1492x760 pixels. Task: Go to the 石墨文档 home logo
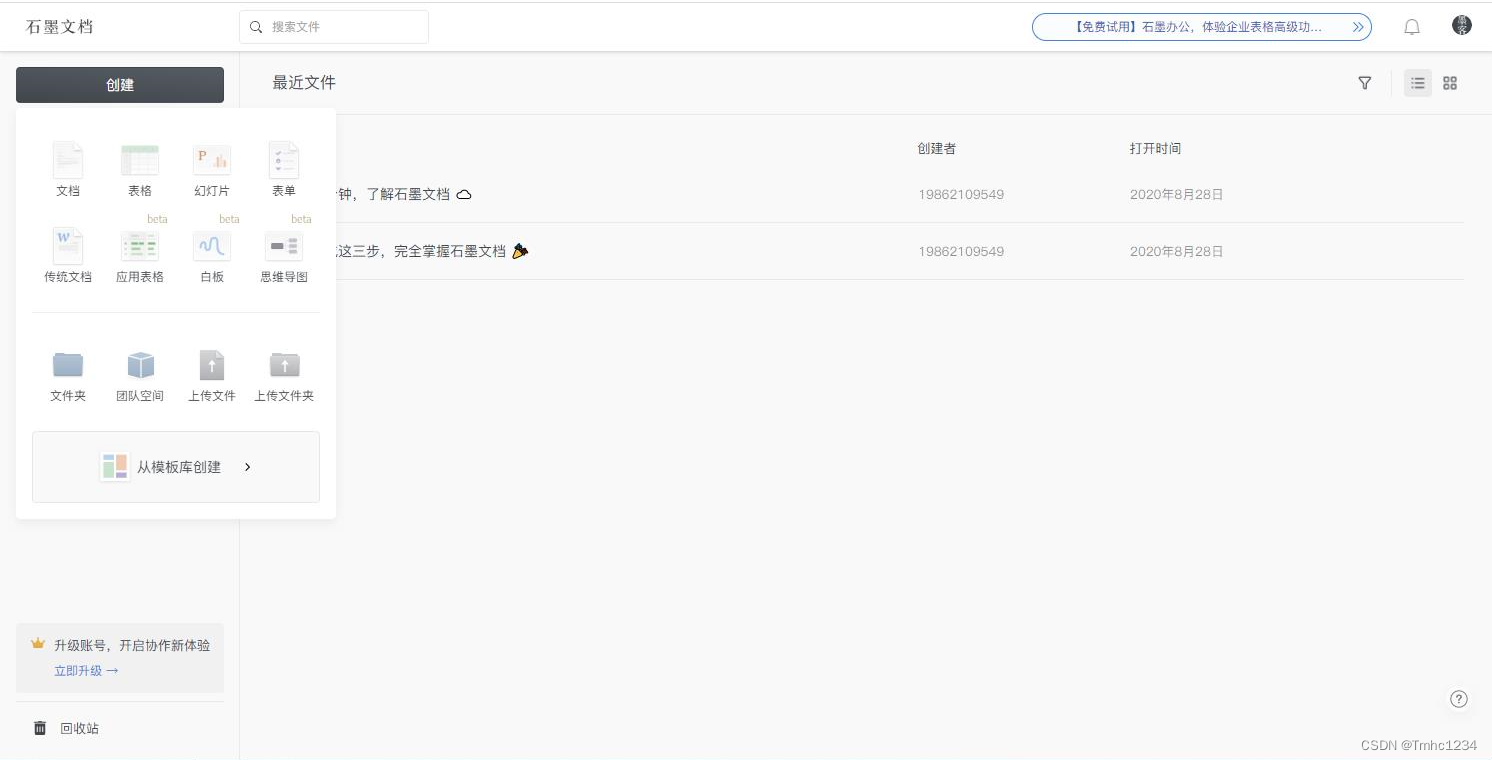click(60, 27)
